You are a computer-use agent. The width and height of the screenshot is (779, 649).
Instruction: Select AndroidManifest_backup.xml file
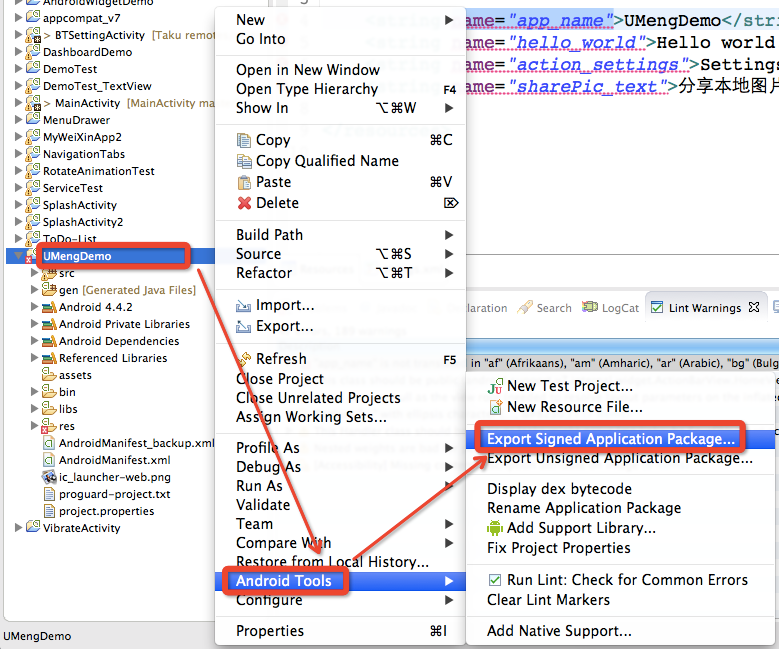click(x=136, y=443)
